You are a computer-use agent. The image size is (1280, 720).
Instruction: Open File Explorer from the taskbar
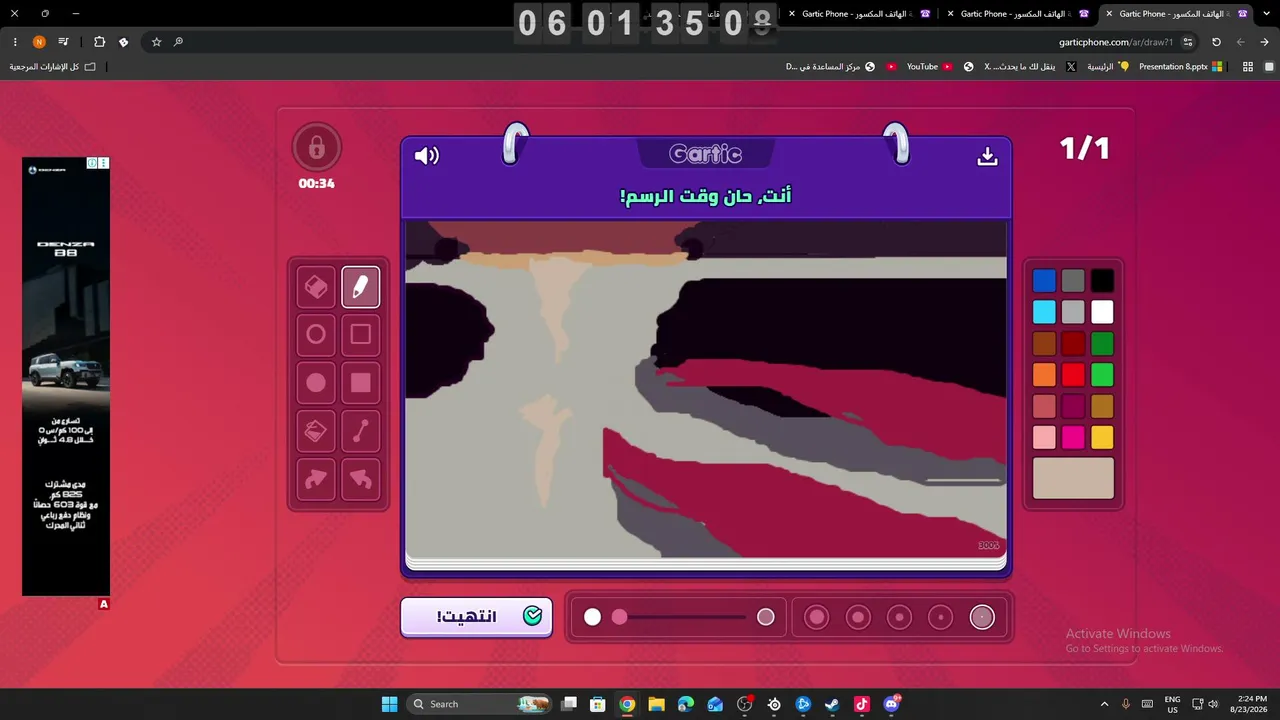(x=656, y=704)
